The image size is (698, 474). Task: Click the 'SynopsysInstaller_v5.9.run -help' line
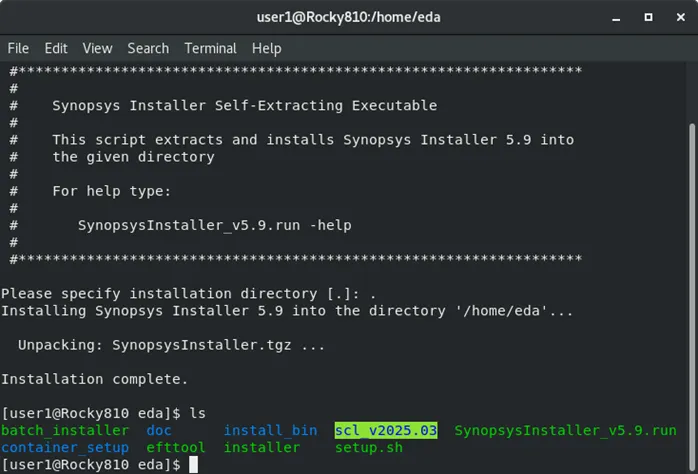coord(215,225)
